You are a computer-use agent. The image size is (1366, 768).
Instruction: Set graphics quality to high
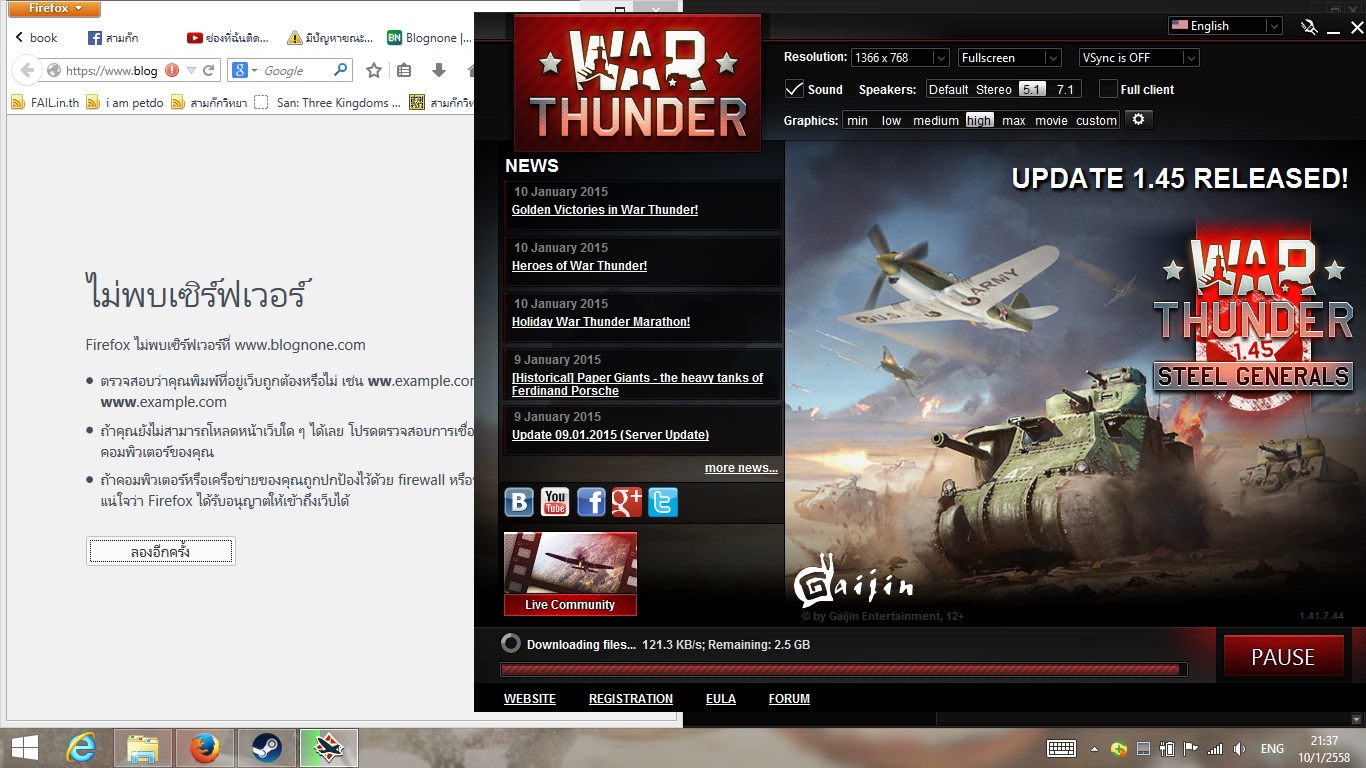coord(979,120)
